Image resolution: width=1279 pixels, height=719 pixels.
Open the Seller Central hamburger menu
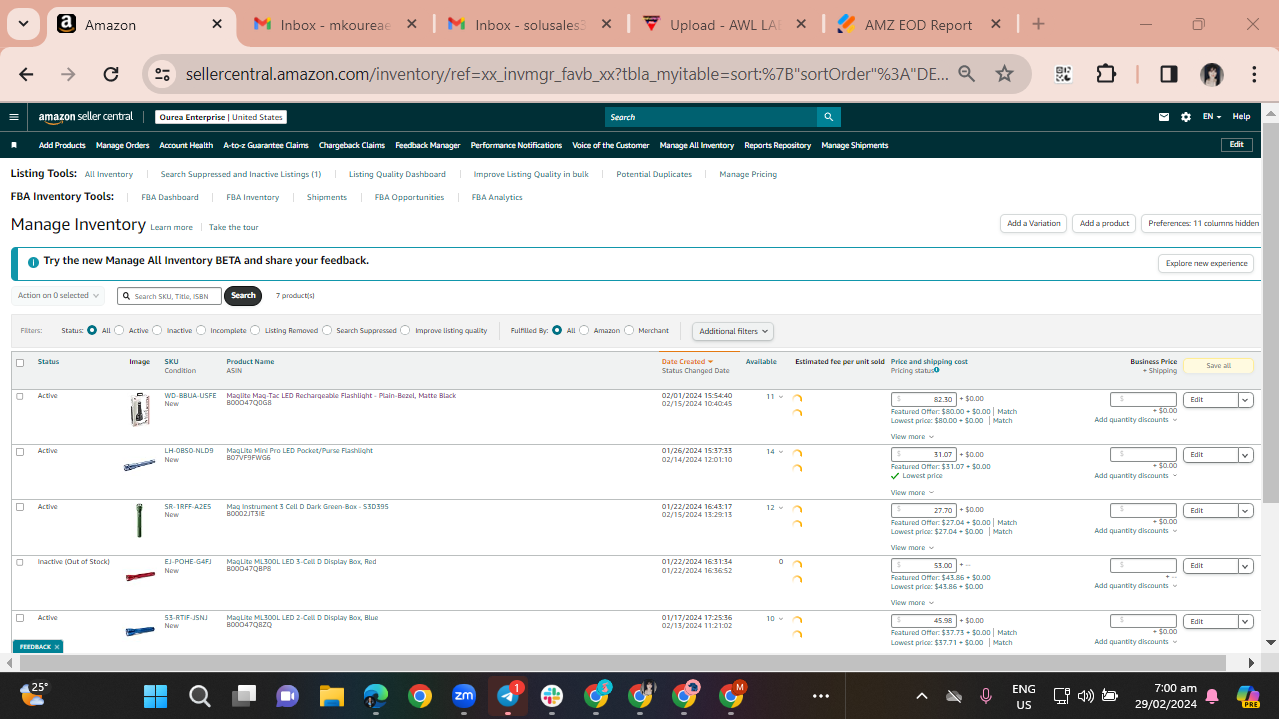click(x=14, y=117)
